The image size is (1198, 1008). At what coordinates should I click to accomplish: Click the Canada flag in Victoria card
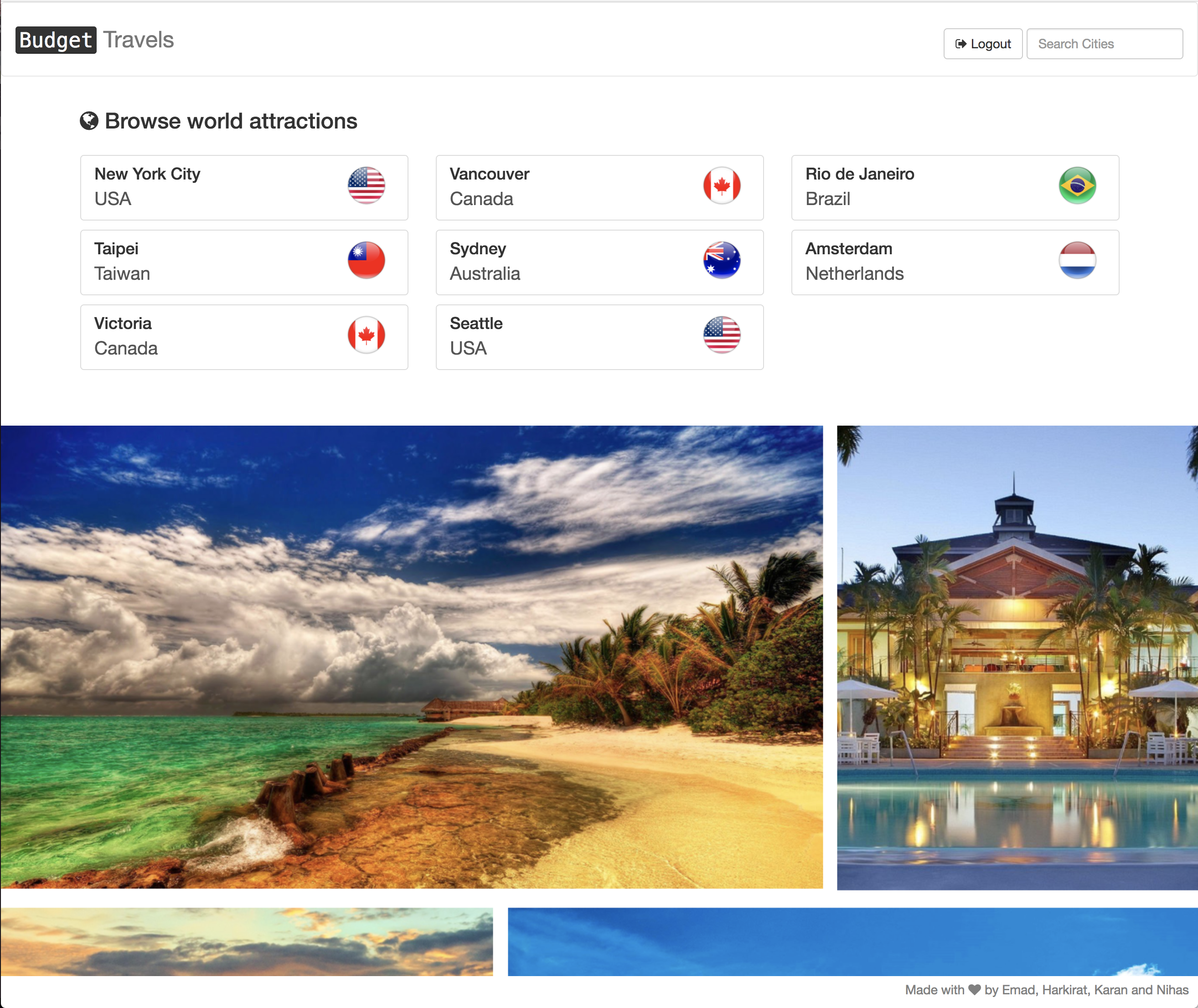(x=367, y=335)
